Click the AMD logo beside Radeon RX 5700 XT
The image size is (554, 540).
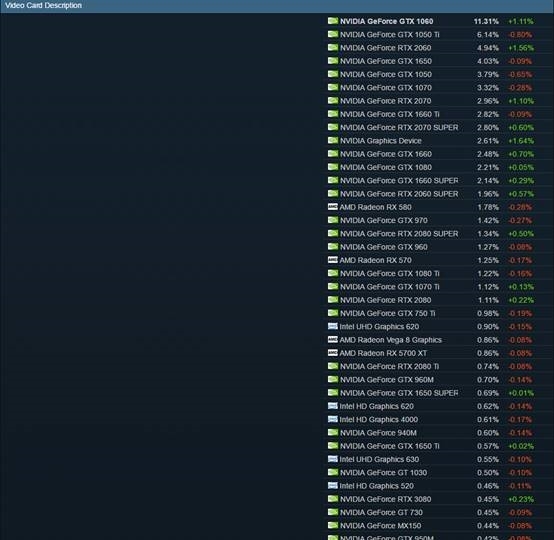(x=332, y=353)
